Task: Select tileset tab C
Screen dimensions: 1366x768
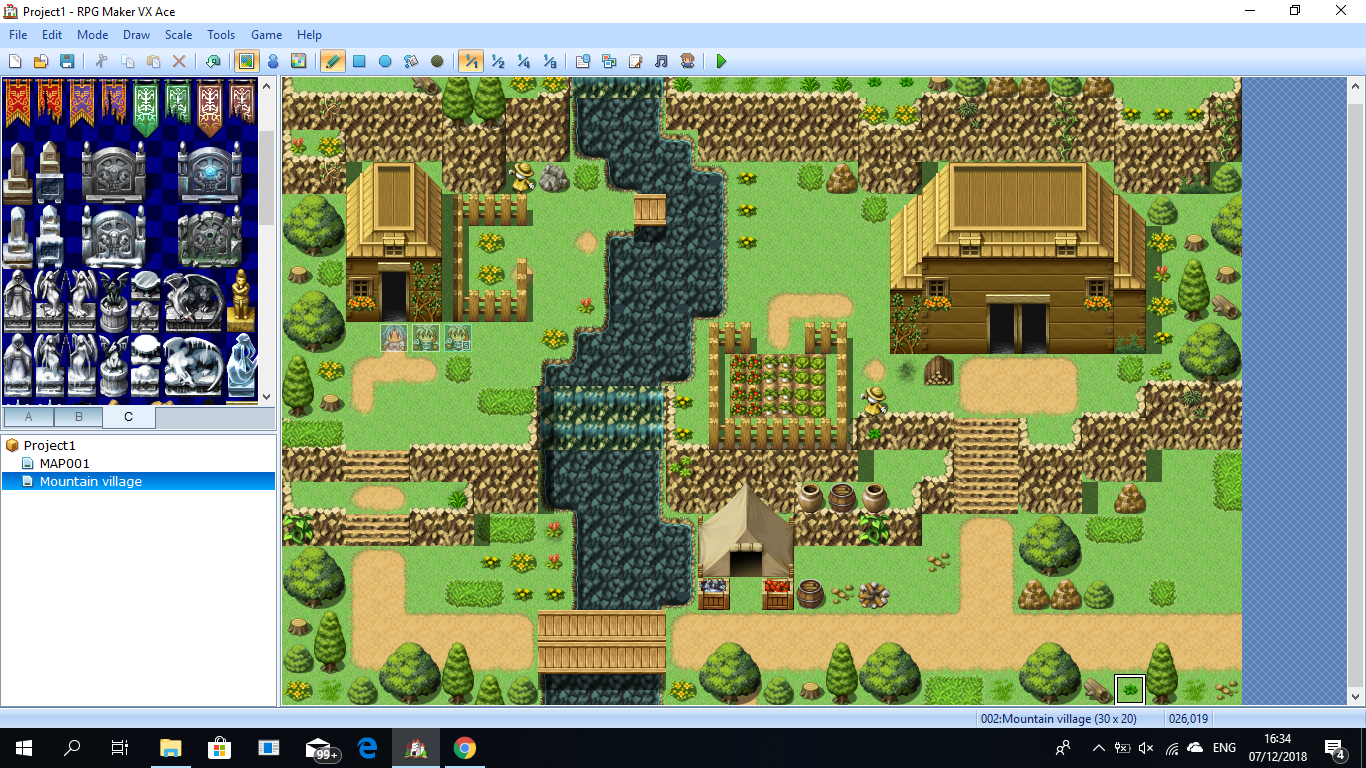Action: tap(129, 416)
